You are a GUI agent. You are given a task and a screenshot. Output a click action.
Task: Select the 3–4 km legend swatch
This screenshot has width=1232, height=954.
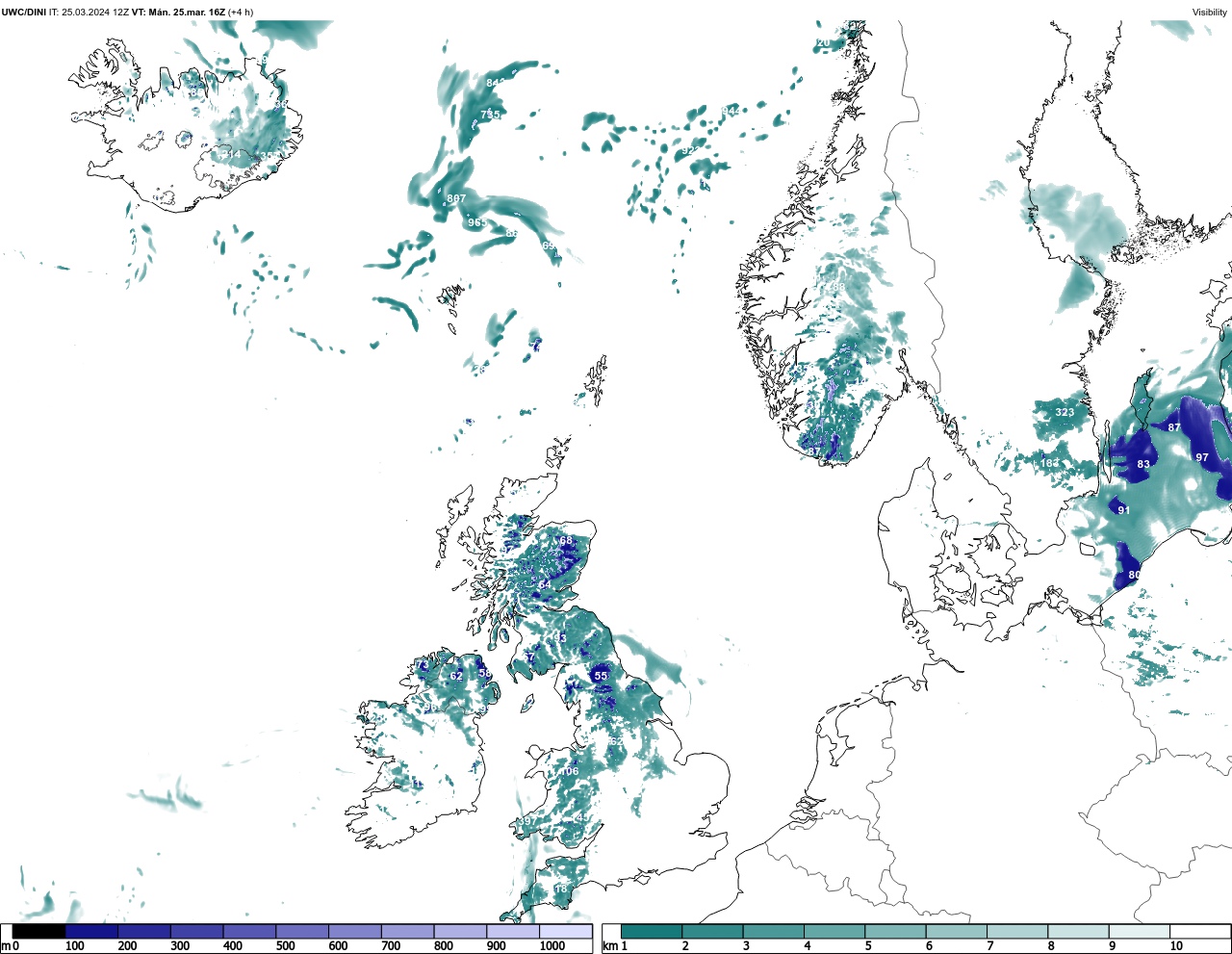(x=773, y=931)
